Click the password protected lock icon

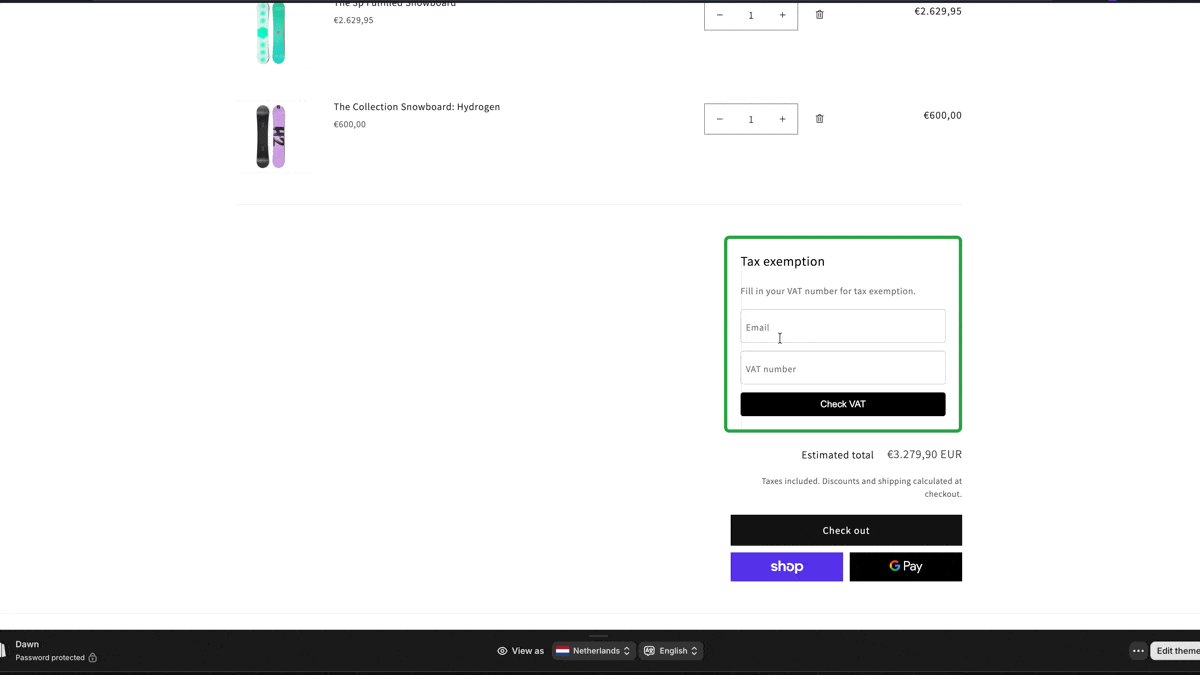[x=93, y=658]
